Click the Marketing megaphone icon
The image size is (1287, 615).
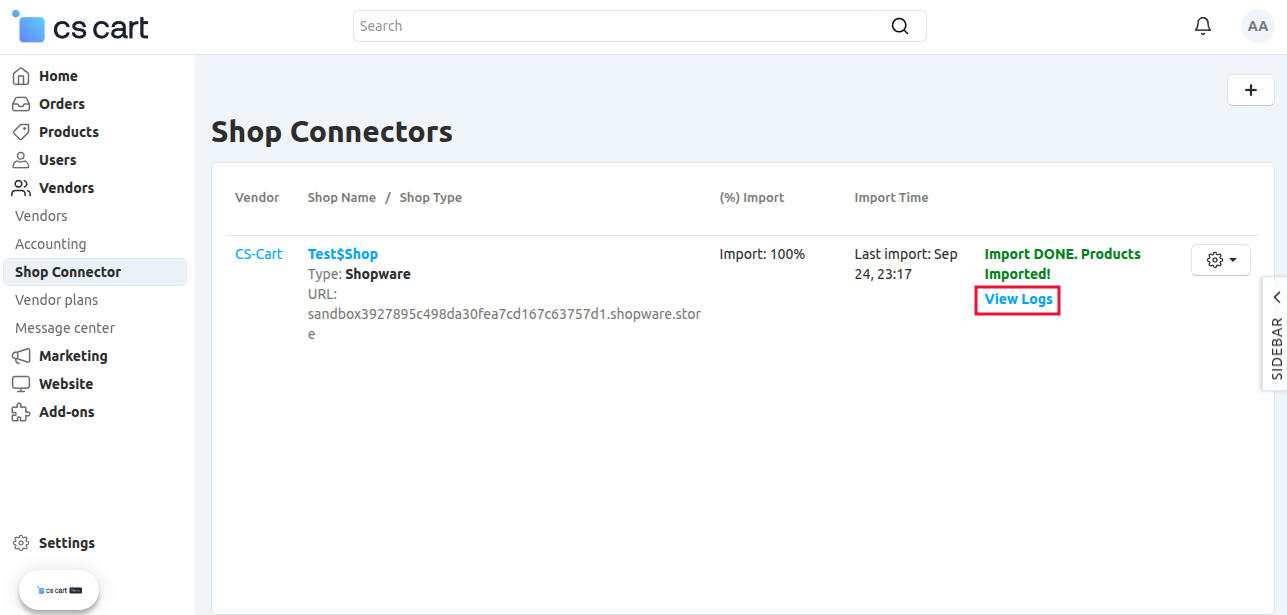click(x=22, y=355)
